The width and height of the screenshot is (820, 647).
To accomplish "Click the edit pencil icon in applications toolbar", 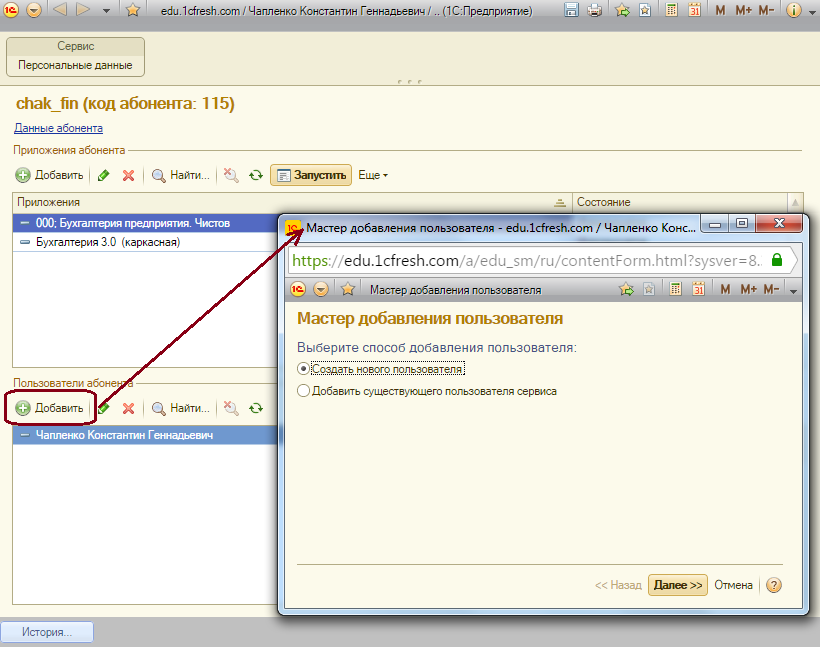I will (x=104, y=175).
